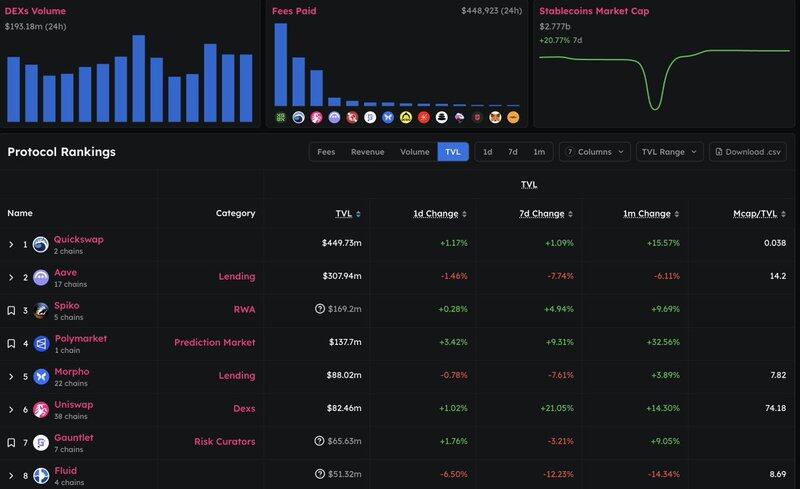Open the Uniswap protocol link
The image size is (800, 489).
pos(73,404)
